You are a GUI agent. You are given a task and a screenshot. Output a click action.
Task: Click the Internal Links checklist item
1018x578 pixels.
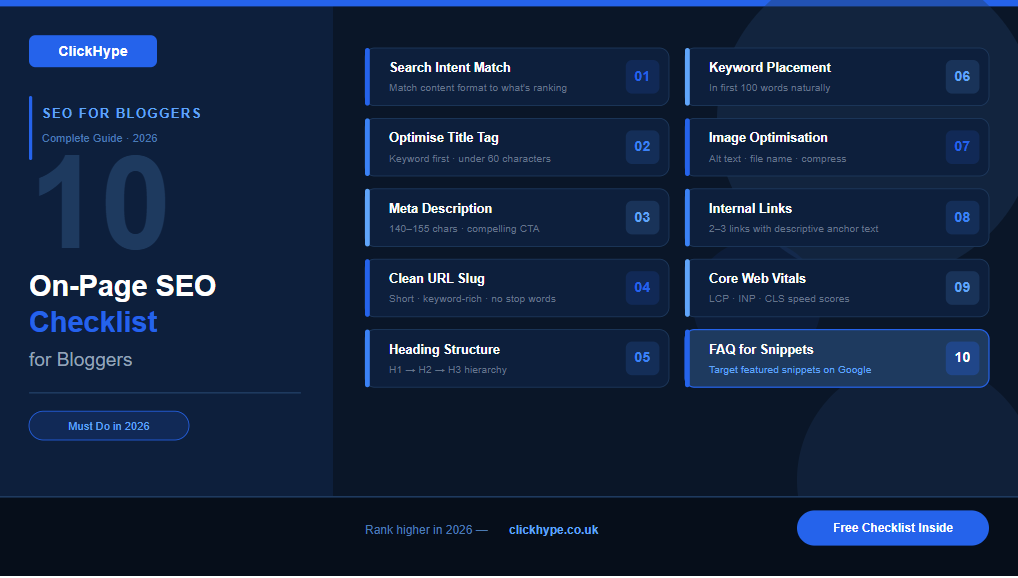[820, 217]
